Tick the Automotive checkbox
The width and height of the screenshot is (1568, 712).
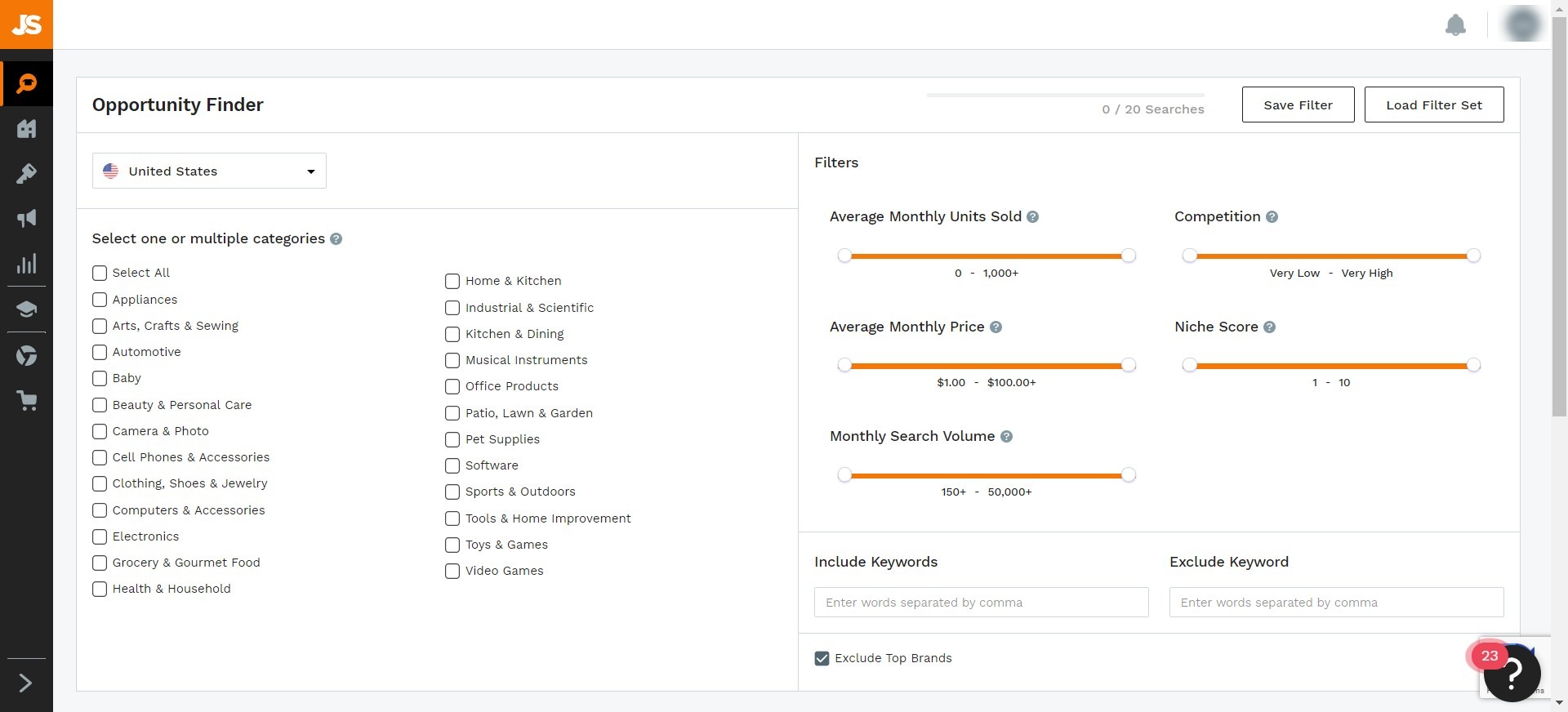100,352
